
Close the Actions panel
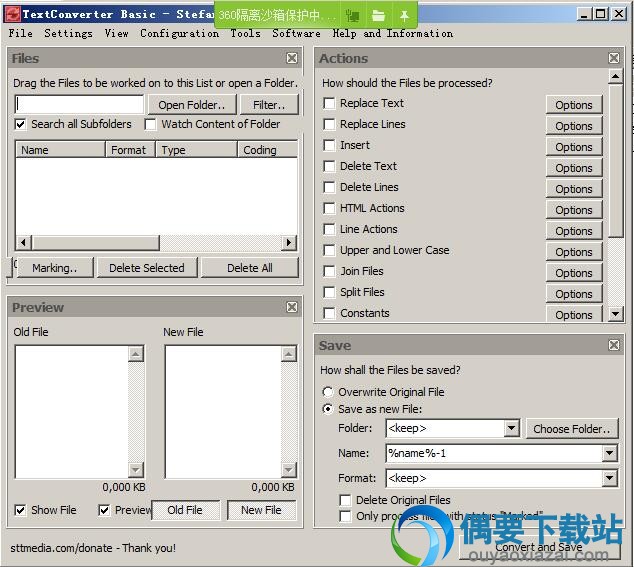tap(614, 58)
